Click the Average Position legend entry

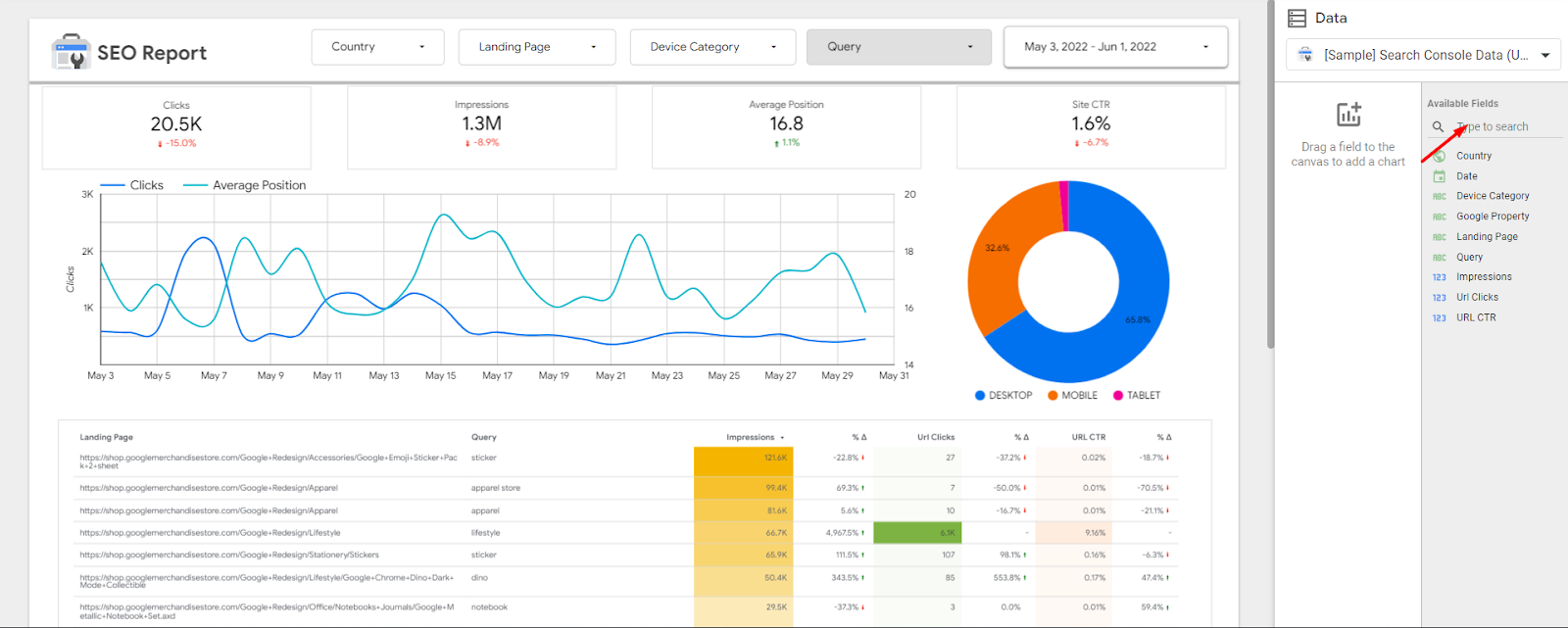click(245, 185)
